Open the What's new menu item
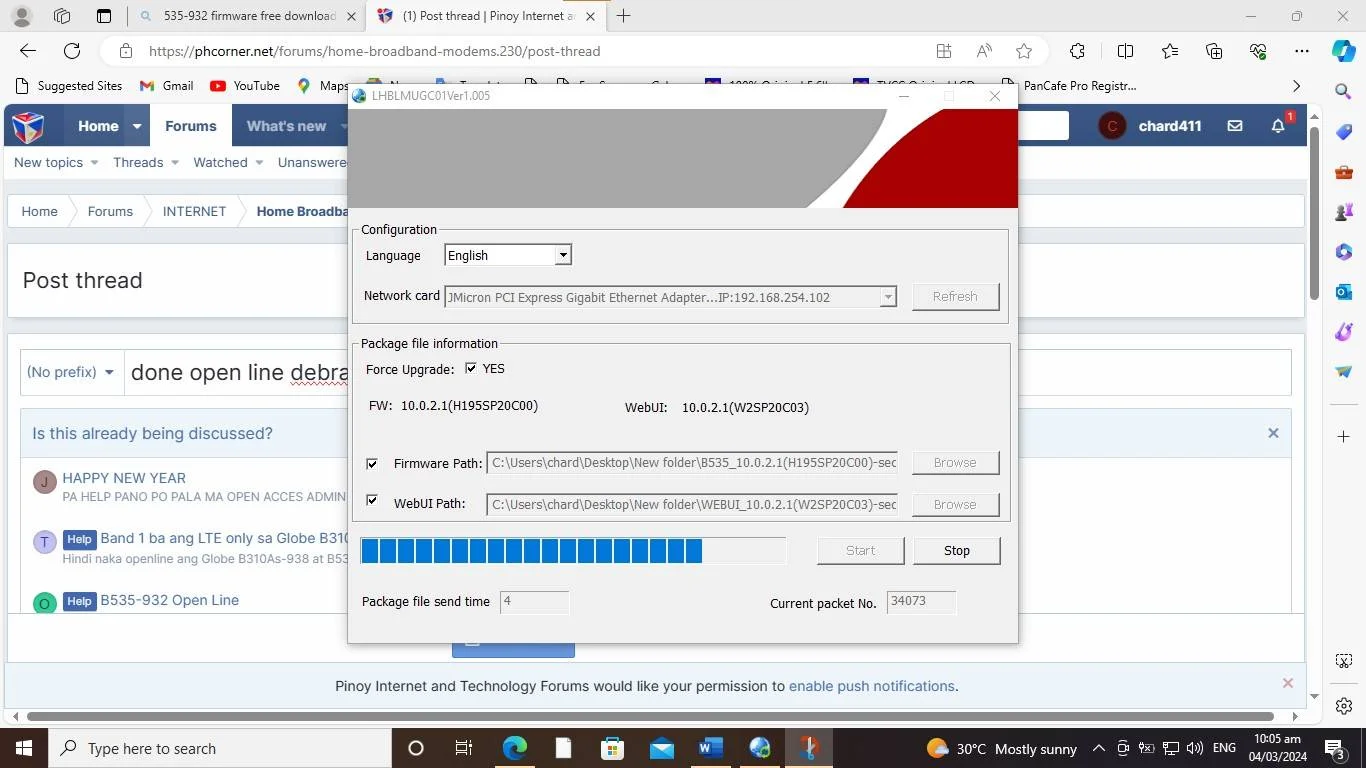Image resolution: width=1366 pixels, height=768 pixels. point(287,126)
